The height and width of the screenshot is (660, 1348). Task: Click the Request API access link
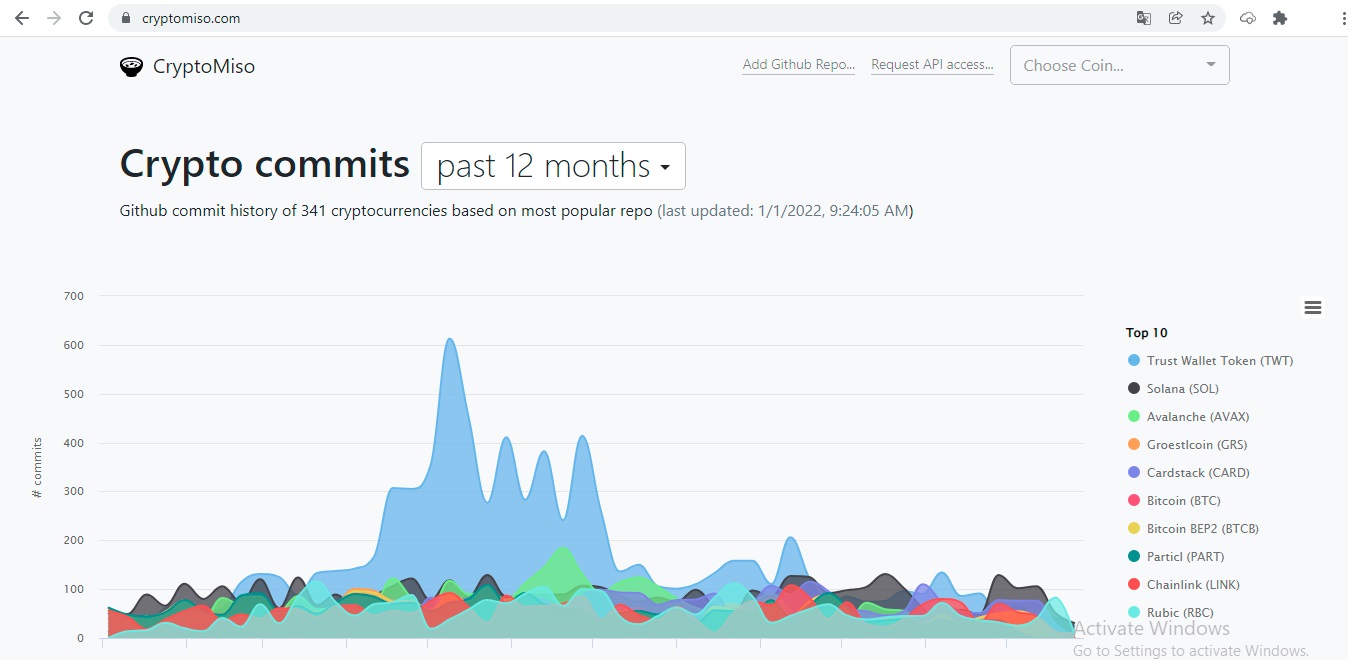[x=932, y=65]
